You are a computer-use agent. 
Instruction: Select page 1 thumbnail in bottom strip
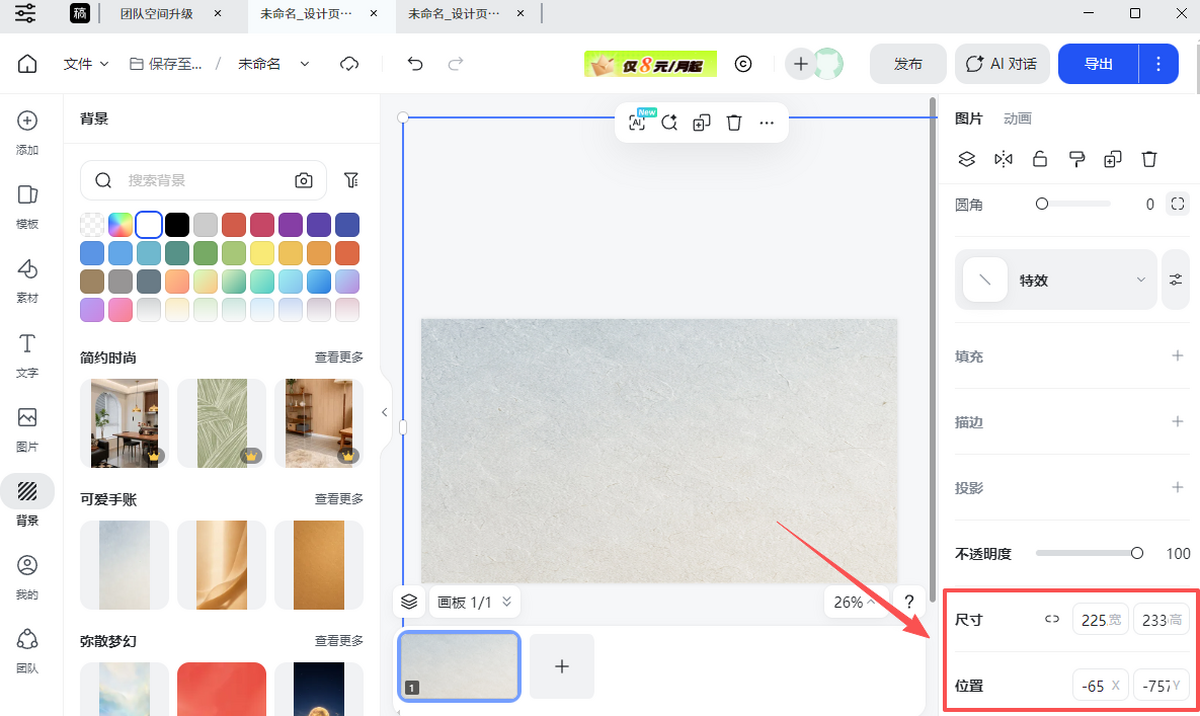(459, 667)
